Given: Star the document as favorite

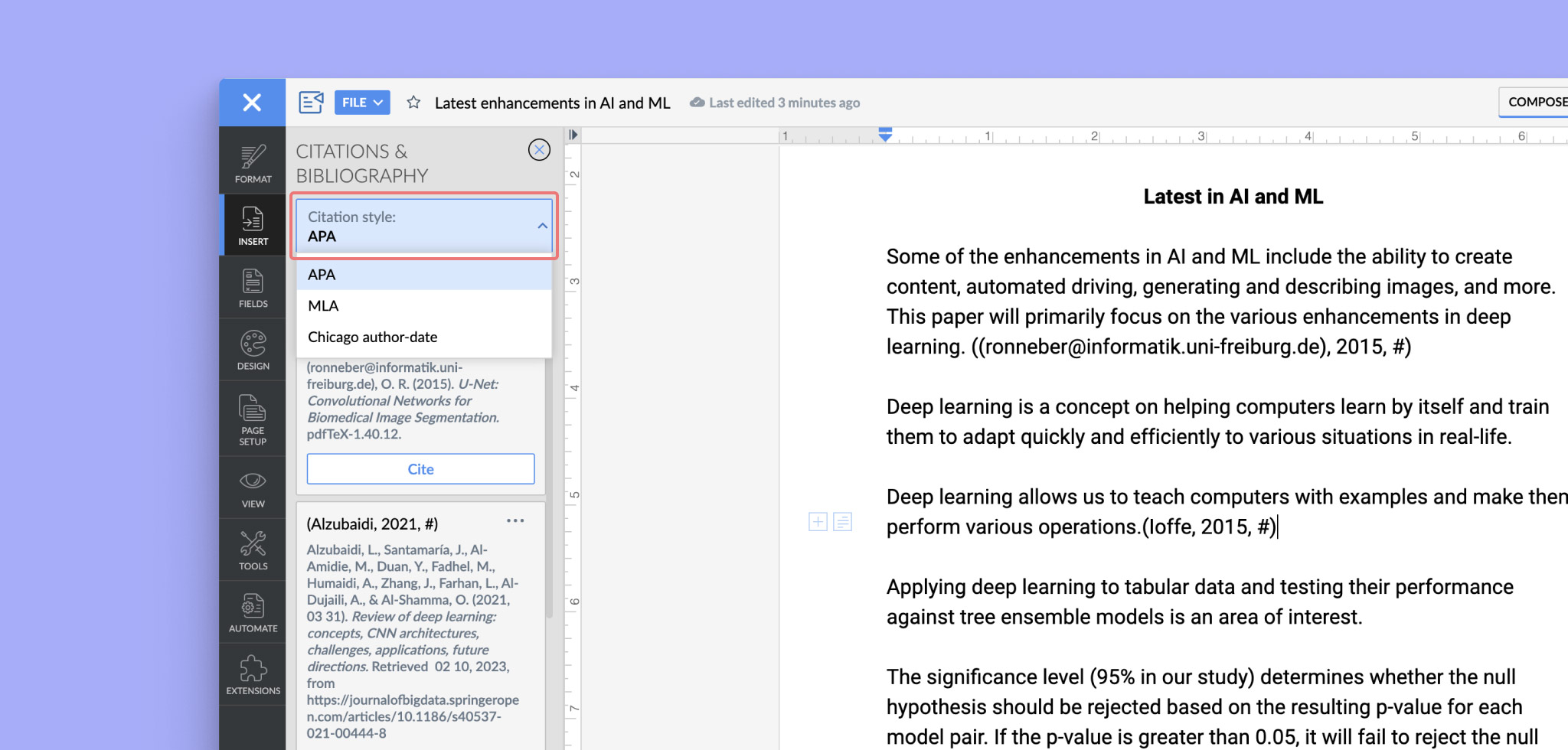Looking at the screenshot, I should click(413, 103).
